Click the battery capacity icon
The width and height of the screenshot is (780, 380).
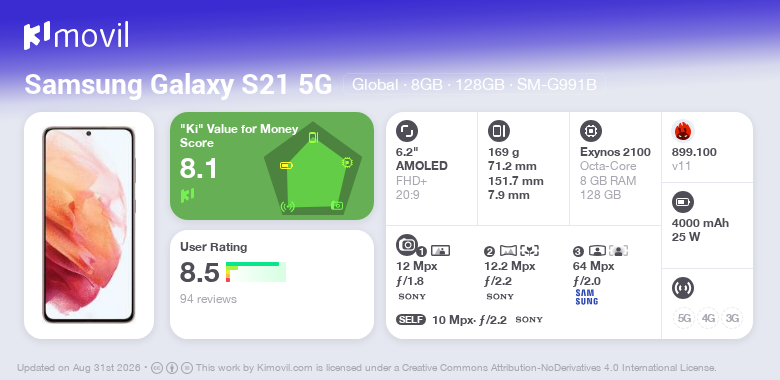click(x=683, y=202)
